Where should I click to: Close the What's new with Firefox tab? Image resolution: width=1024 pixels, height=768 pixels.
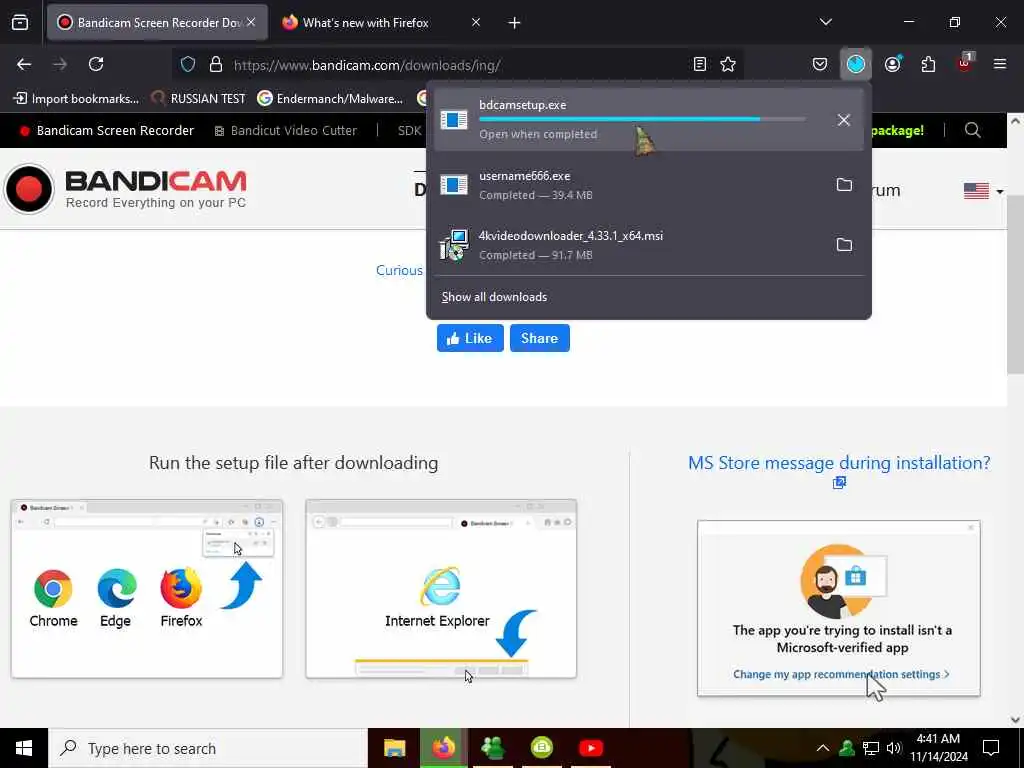[475, 22]
